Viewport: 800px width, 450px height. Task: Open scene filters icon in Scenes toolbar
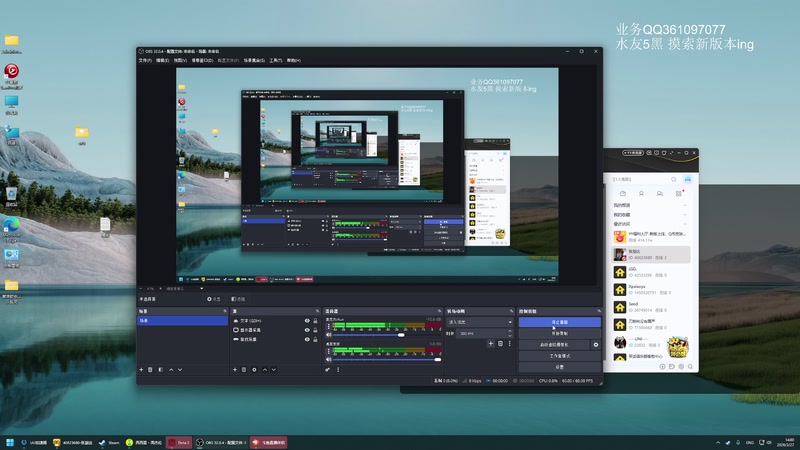coord(161,369)
